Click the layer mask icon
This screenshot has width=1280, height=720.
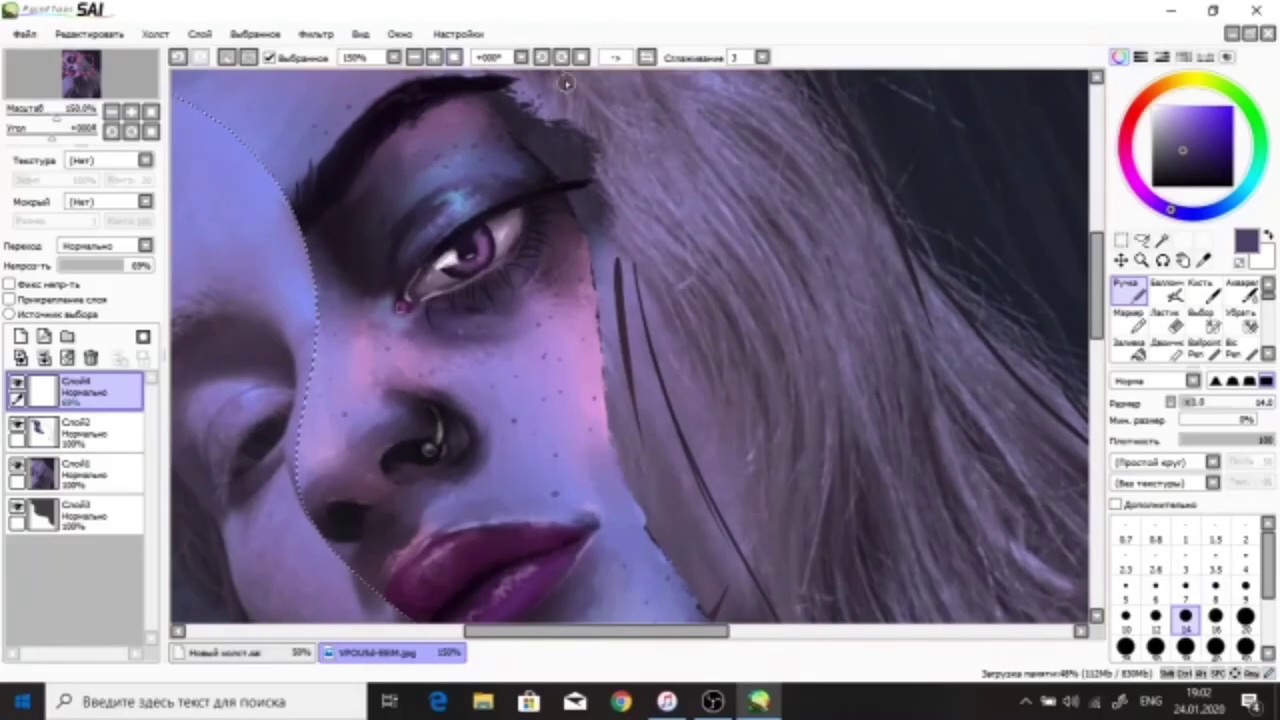coord(143,337)
